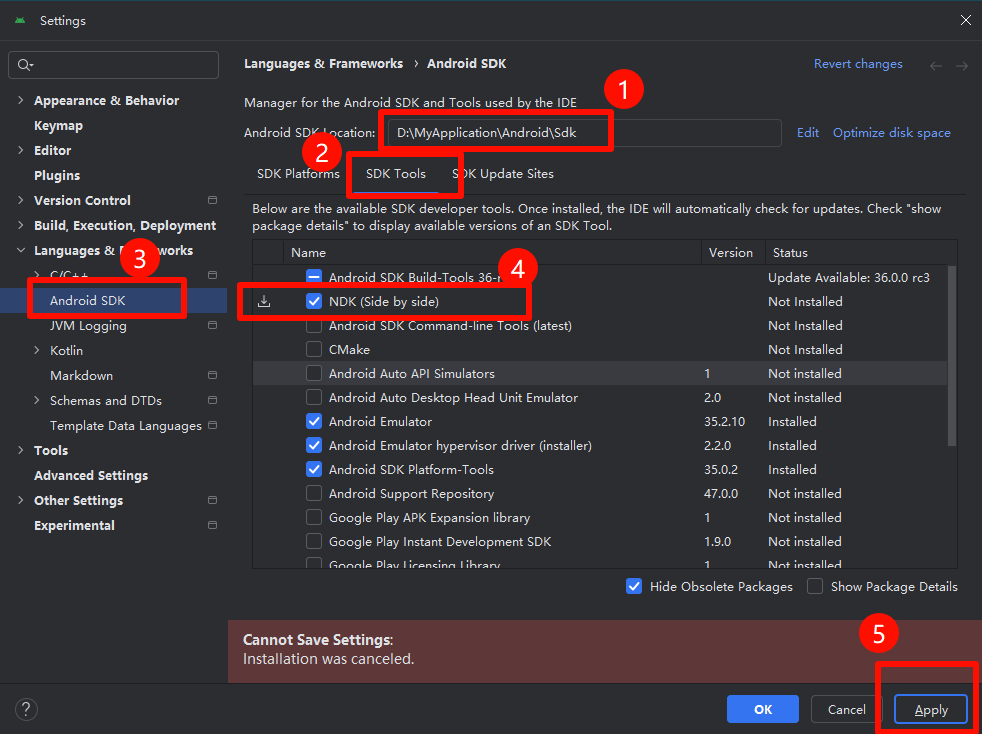This screenshot has width=982, height=734.
Task: Collapse Languages & Frameworks section
Action: pyautogui.click(x=21, y=251)
